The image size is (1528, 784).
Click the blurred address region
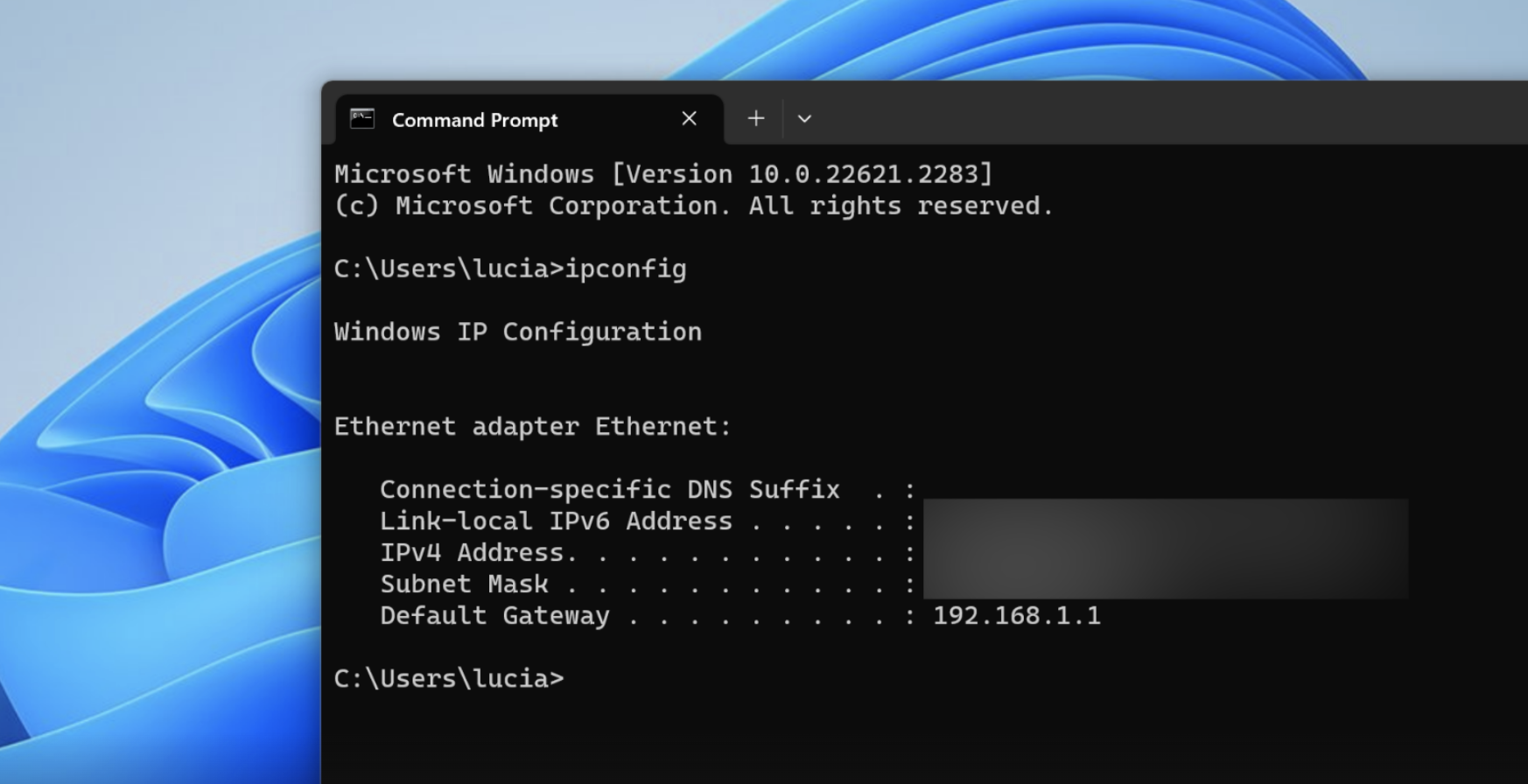[1164, 549]
